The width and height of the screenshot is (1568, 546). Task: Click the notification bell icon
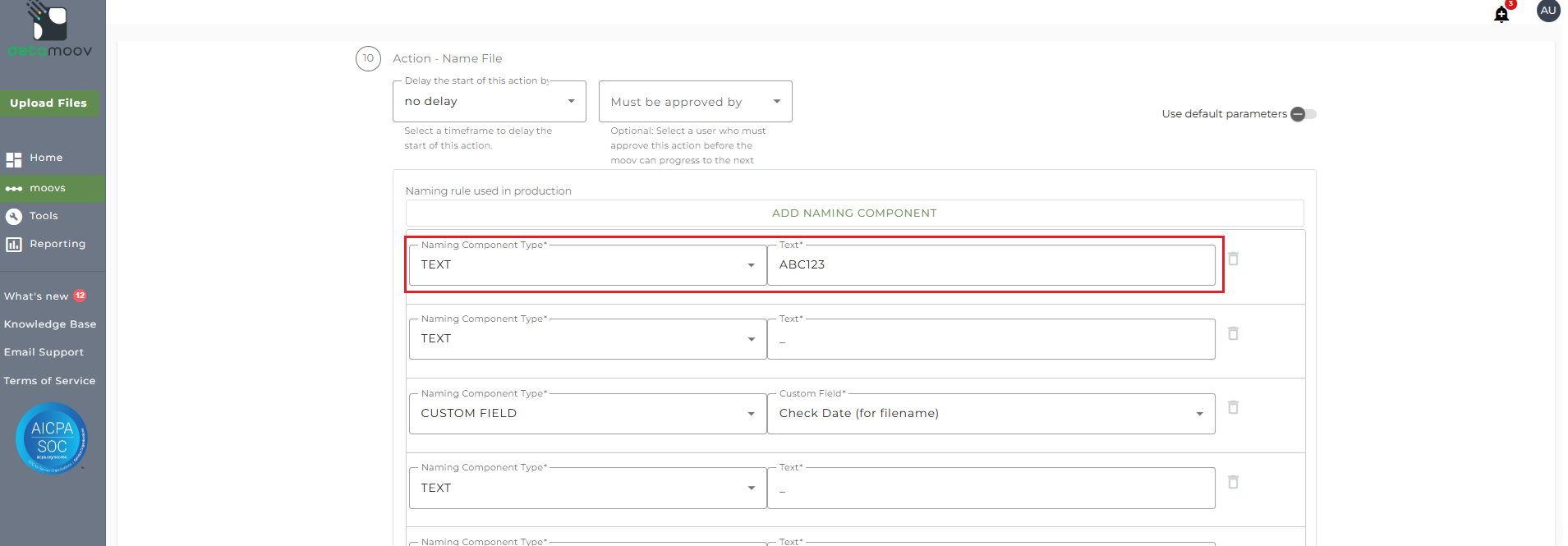[1501, 14]
